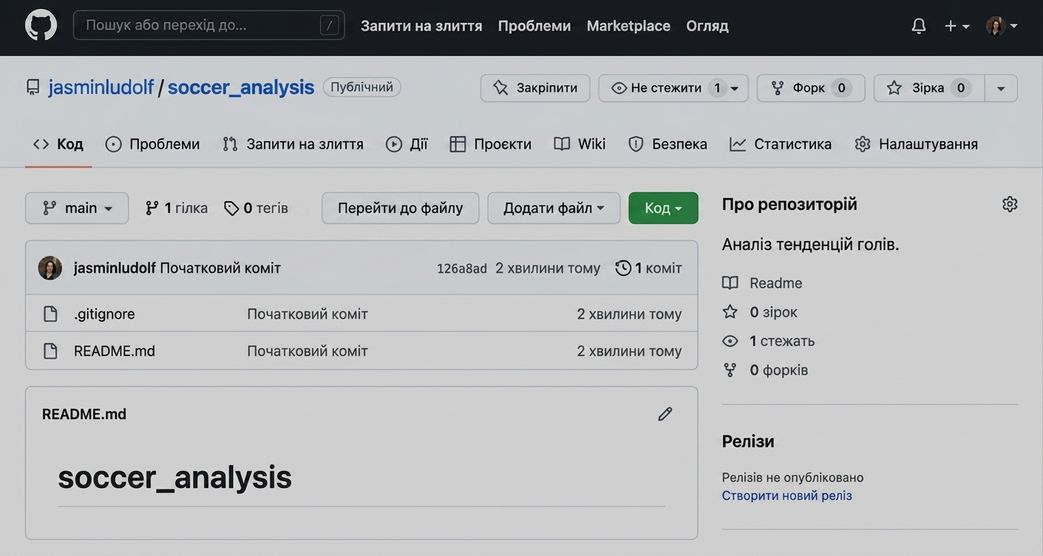This screenshot has height=556, width=1043.
Task: Open the main branch selector
Action: coord(76,208)
